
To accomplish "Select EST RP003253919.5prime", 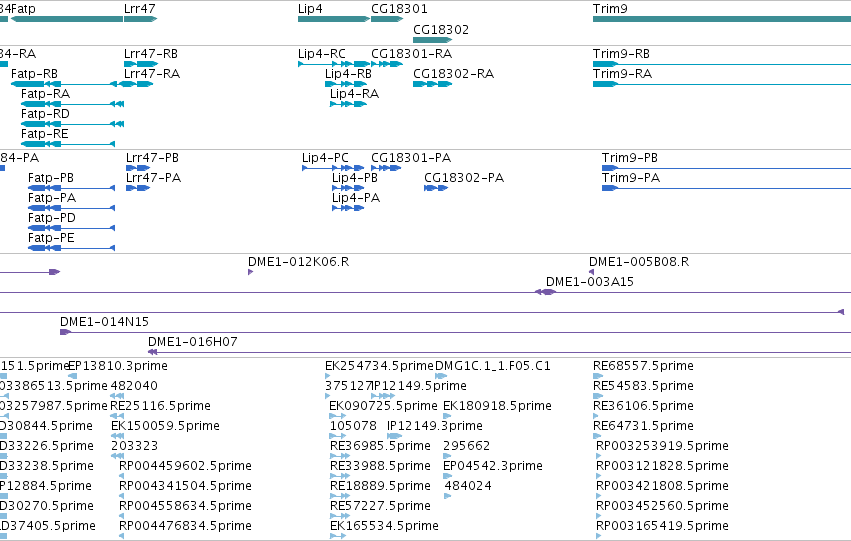I will [599, 456].
